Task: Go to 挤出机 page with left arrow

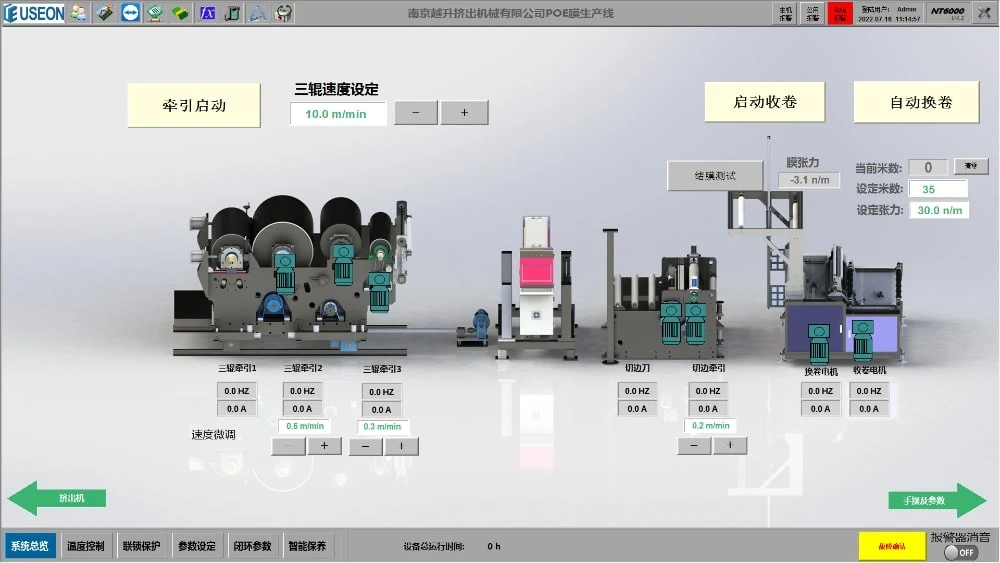Action: [x=57, y=498]
